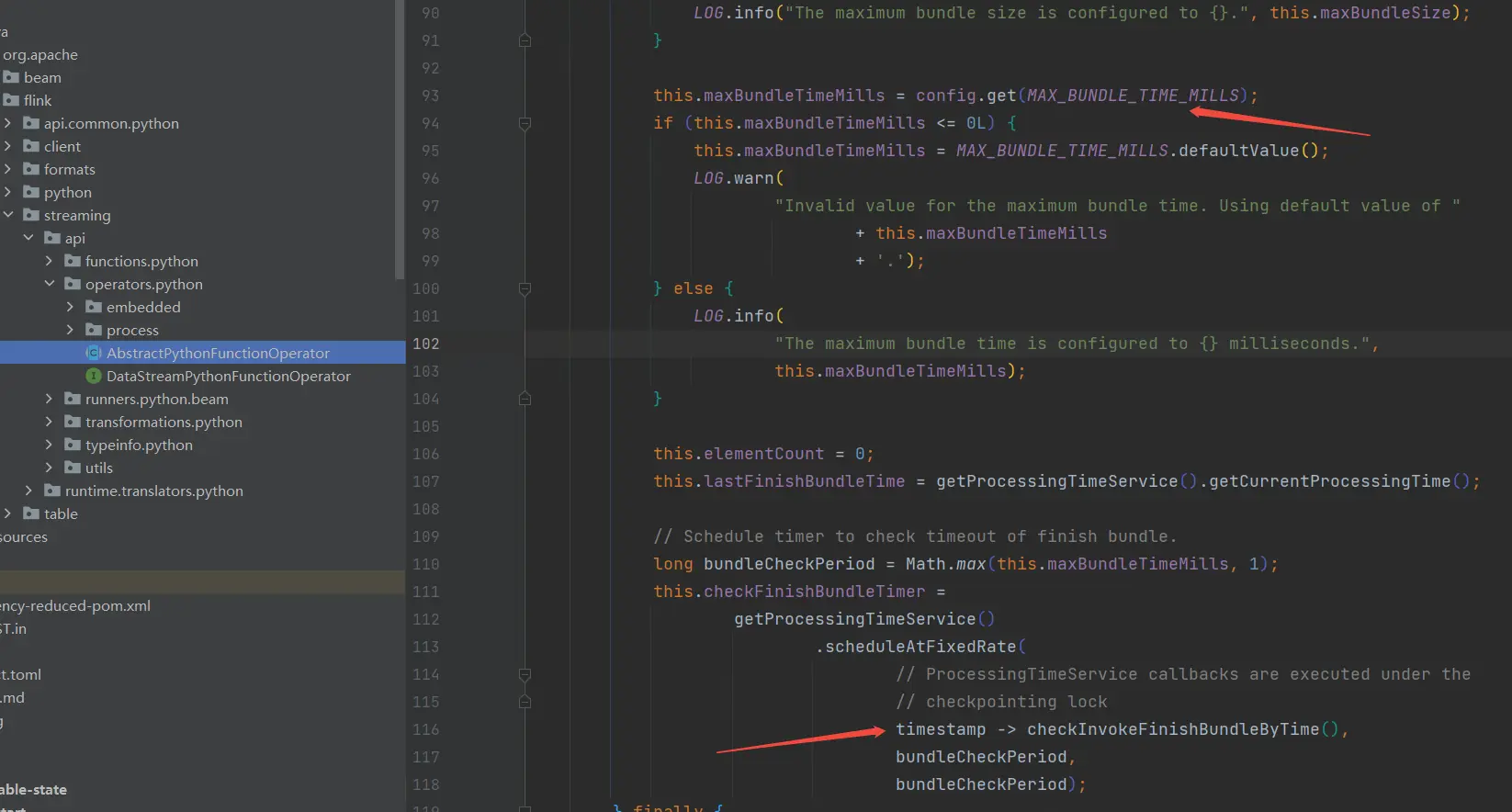Click checkInvokeFinishBundleByTime on line 116
Screen dimensions: 1512x812
click(1173, 729)
